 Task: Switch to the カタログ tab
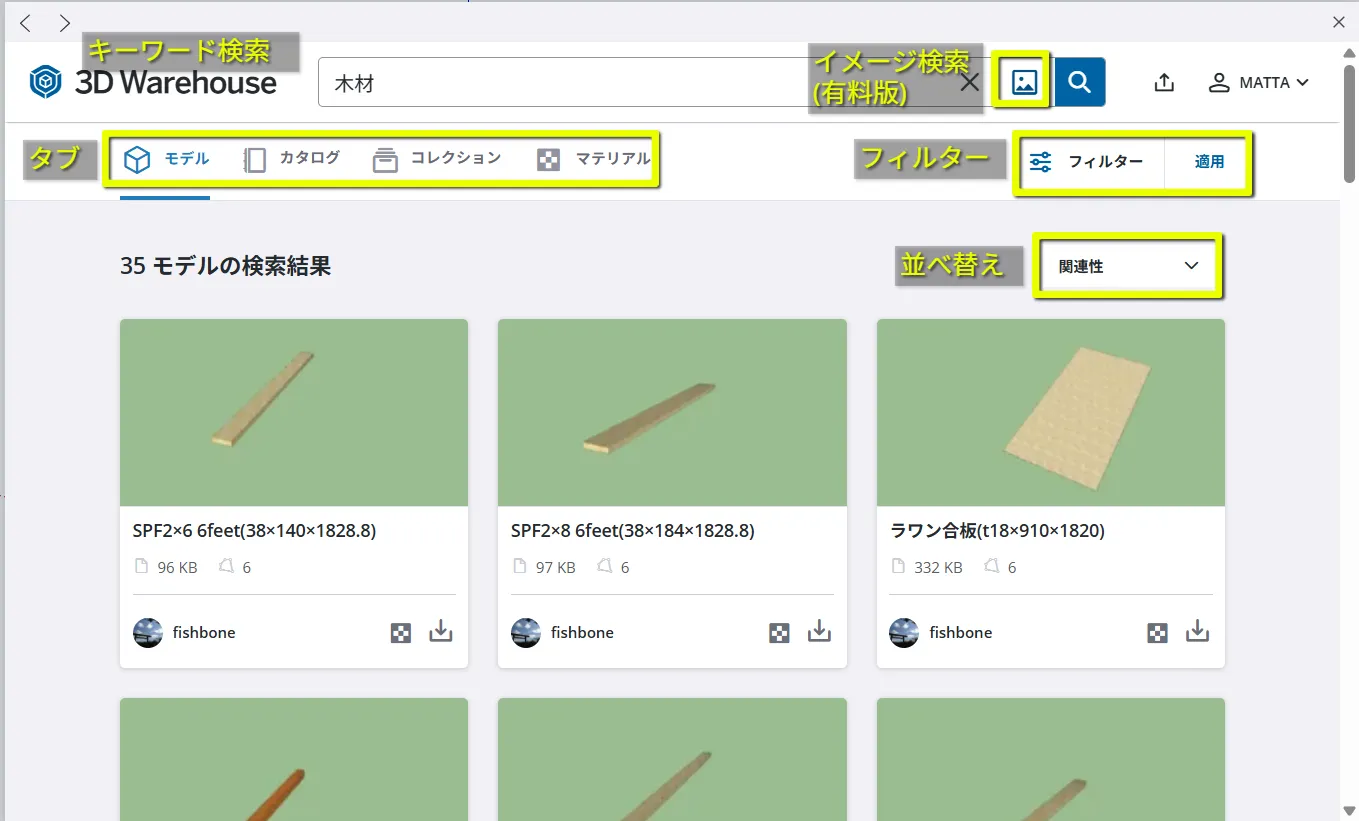tap(291, 159)
